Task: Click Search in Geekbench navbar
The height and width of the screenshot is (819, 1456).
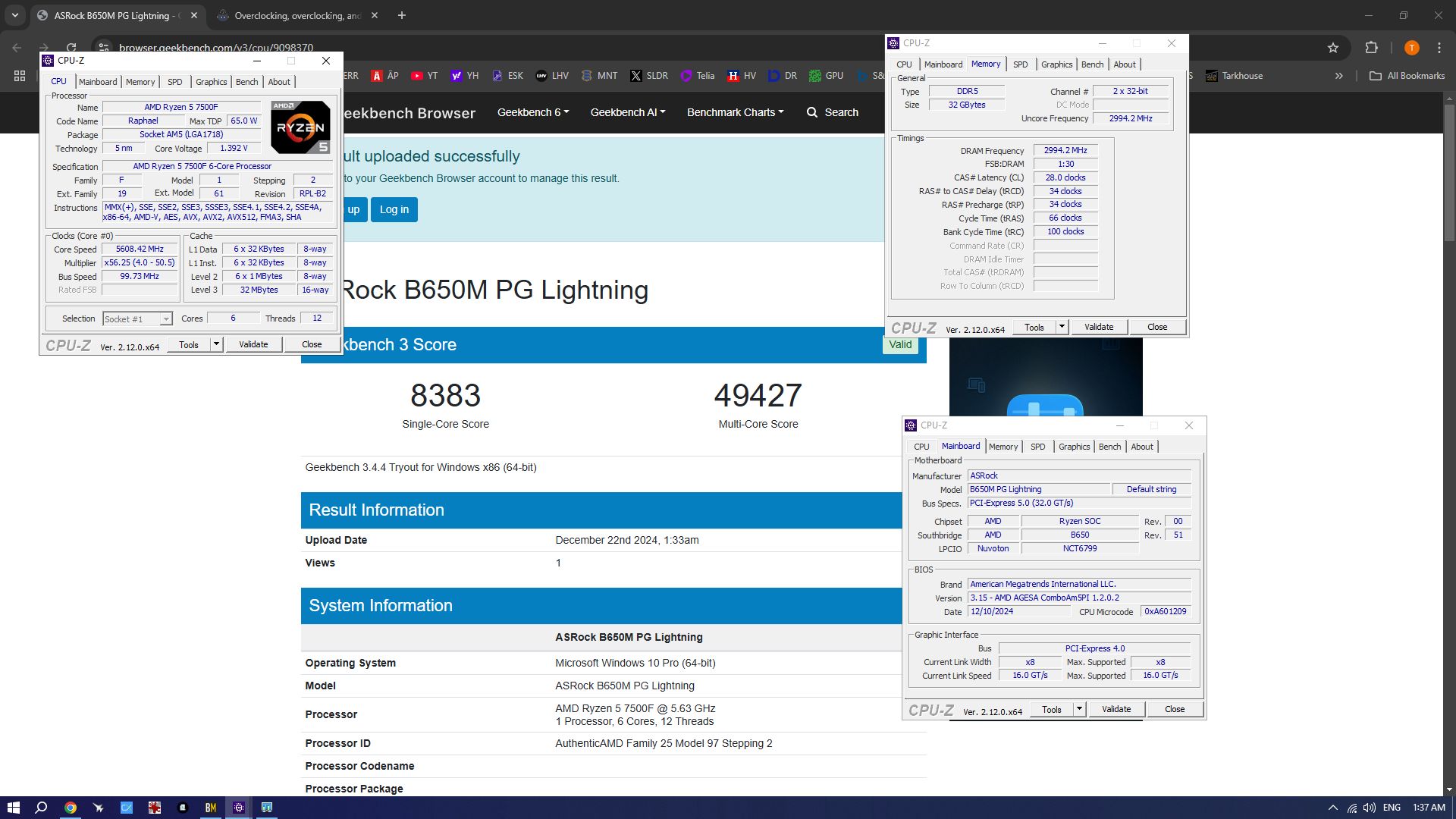Action: [x=832, y=112]
